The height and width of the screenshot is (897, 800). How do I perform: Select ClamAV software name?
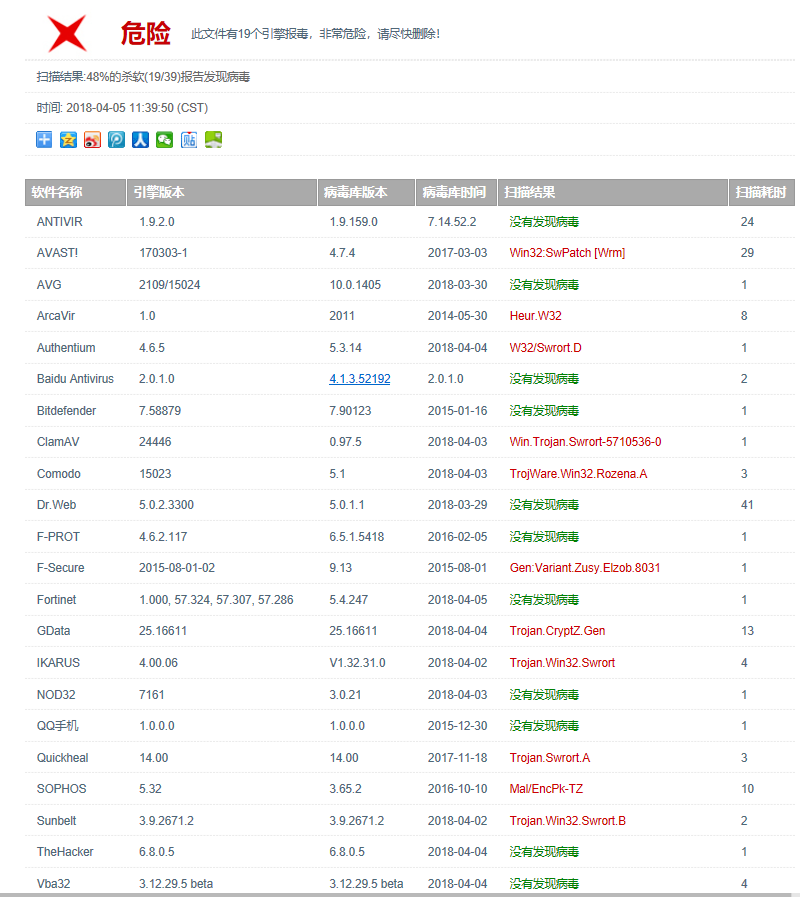[58, 442]
